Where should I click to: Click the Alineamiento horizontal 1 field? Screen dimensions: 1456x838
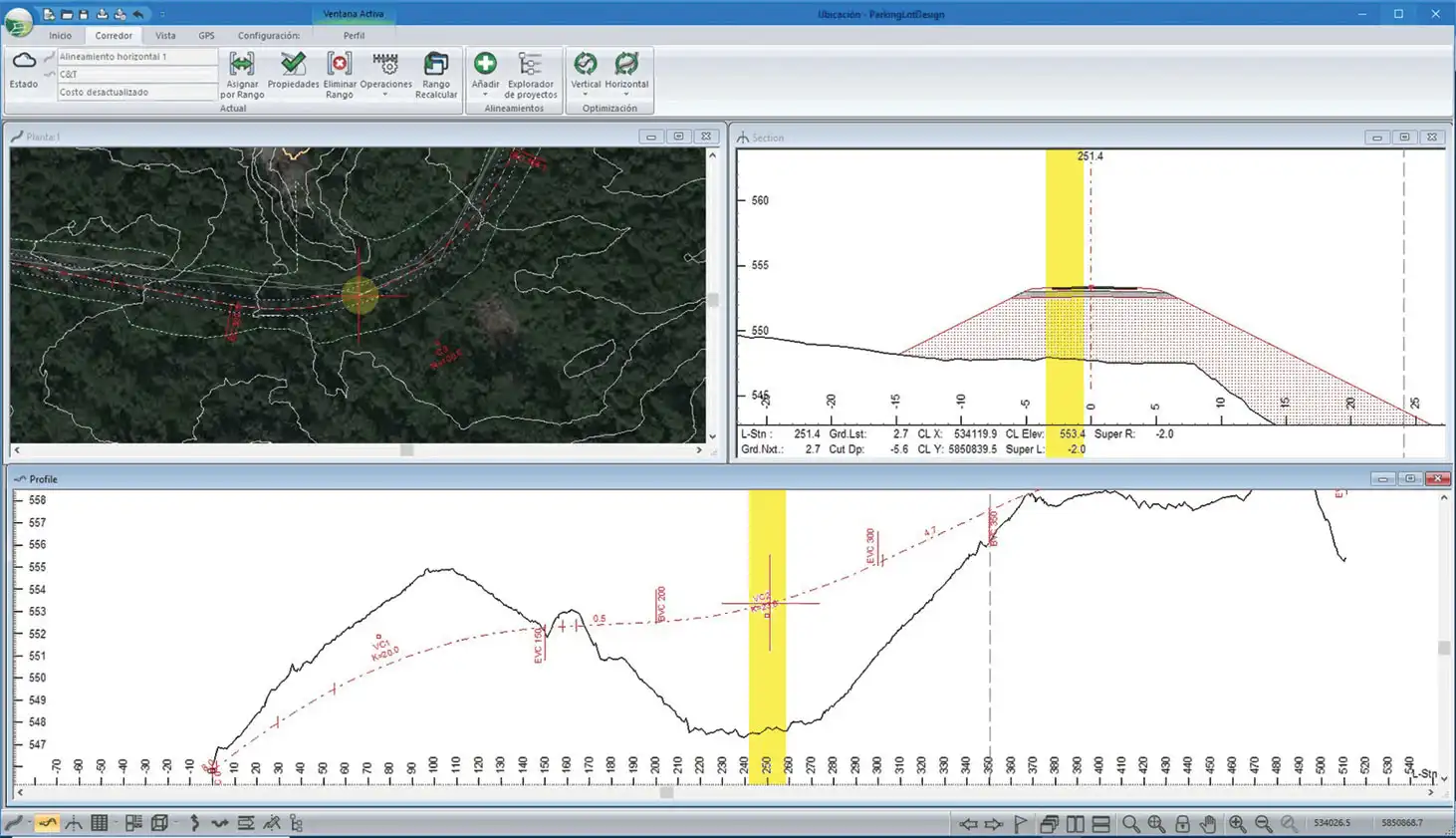point(136,57)
